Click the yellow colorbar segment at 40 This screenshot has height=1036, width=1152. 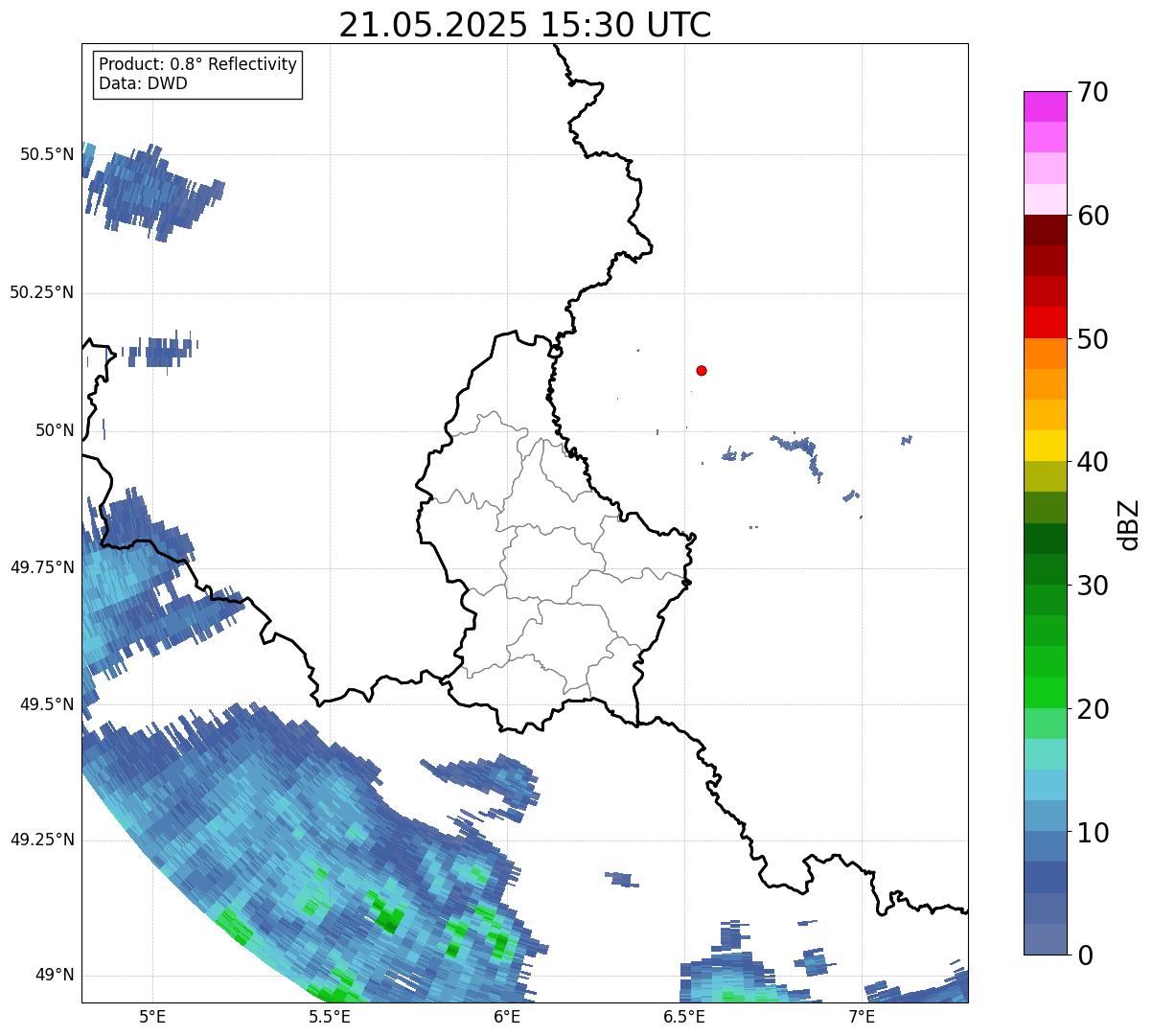point(1045,447)
